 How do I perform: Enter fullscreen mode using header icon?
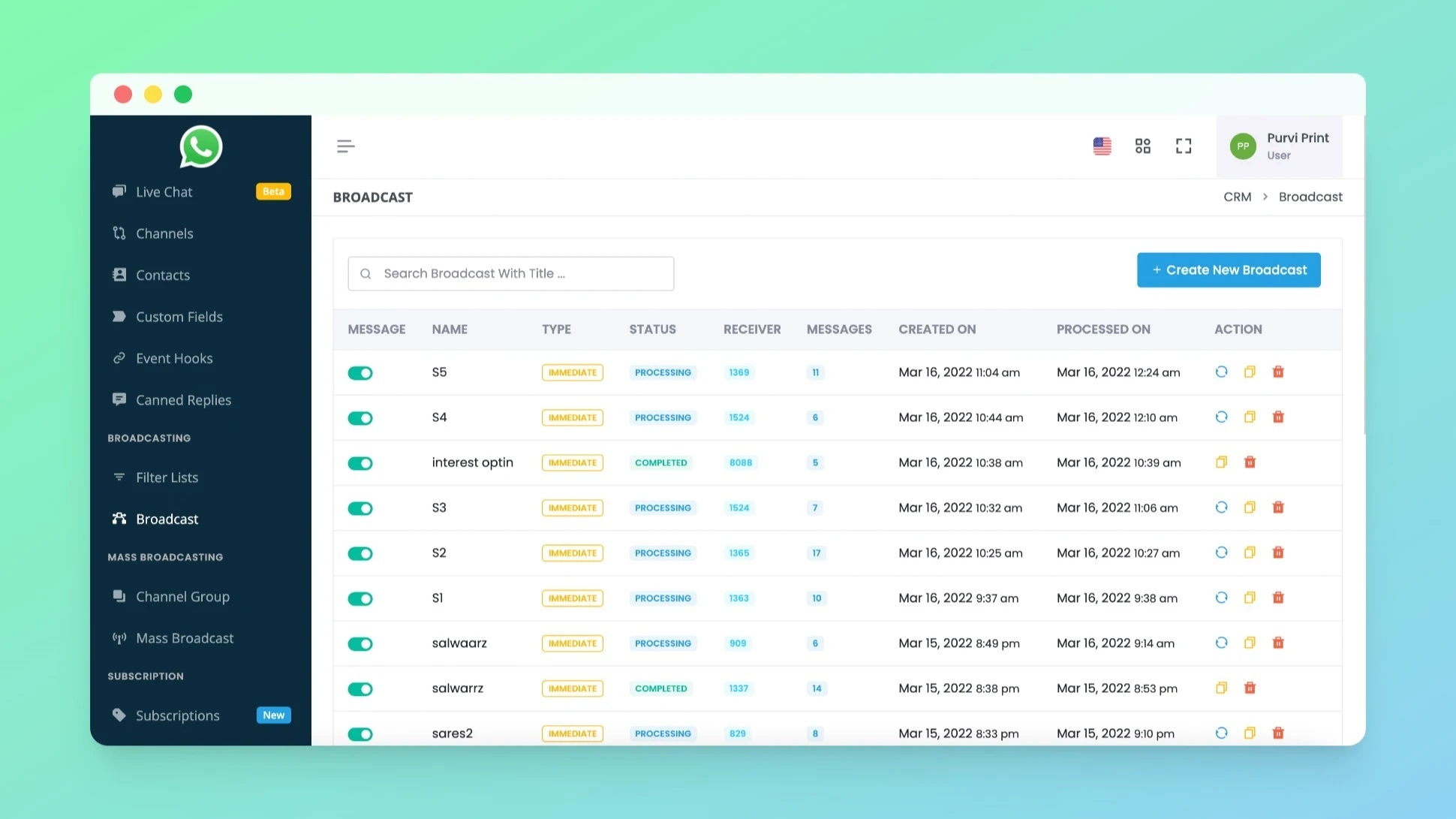(1184, 146)
